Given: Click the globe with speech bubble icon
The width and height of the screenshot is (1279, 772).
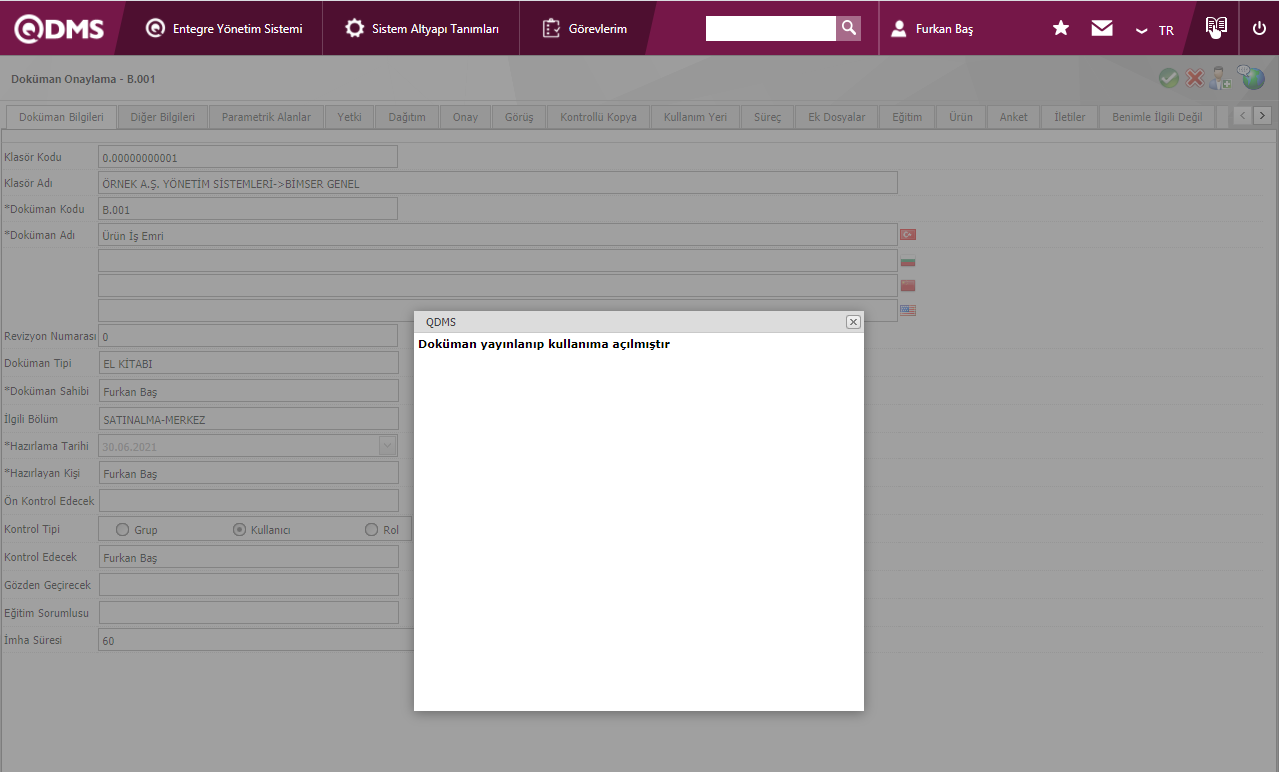Looking at the screenshot, I should point(1251,77).
